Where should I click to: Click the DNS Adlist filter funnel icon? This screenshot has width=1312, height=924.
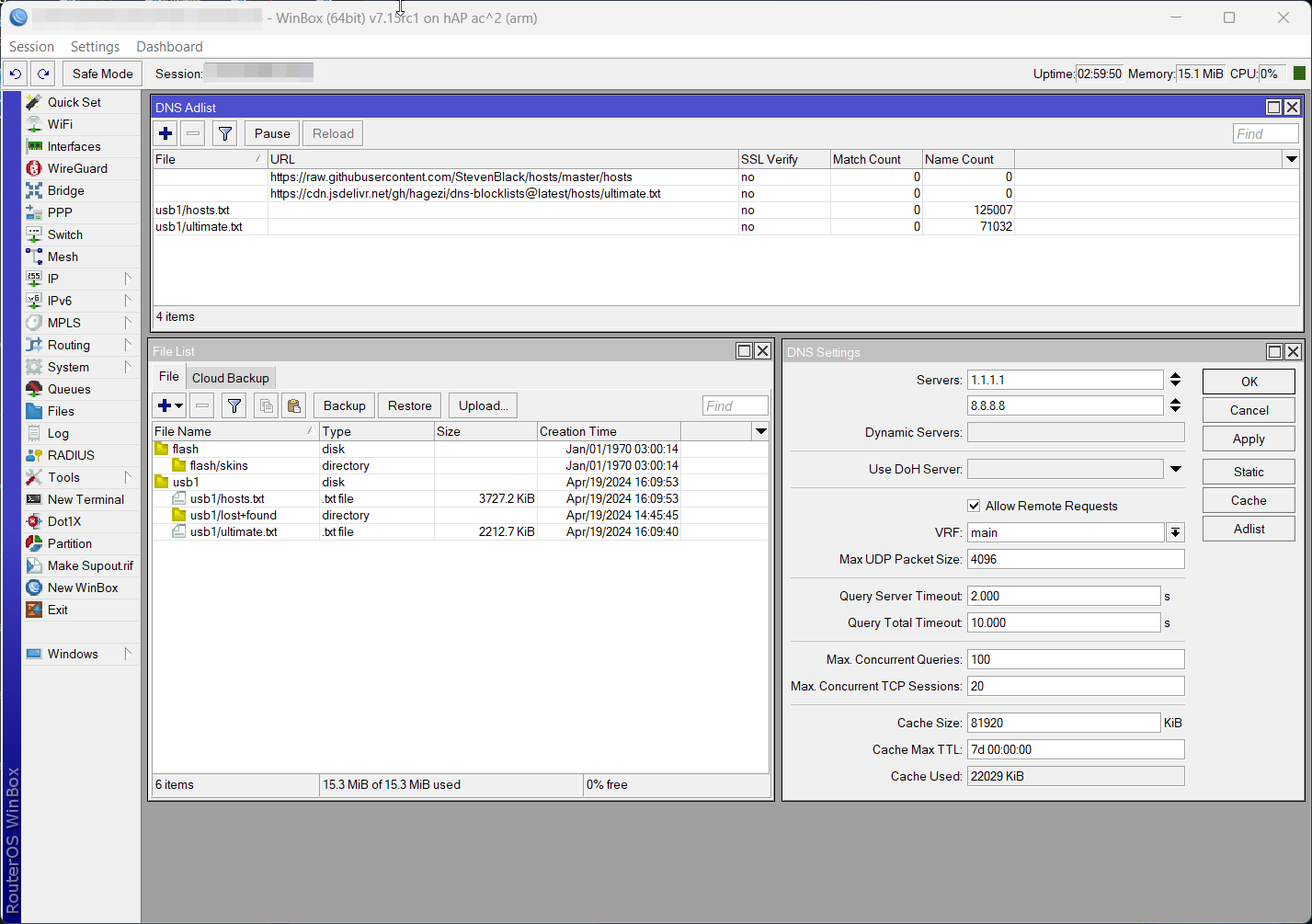(x=225, y=133)
